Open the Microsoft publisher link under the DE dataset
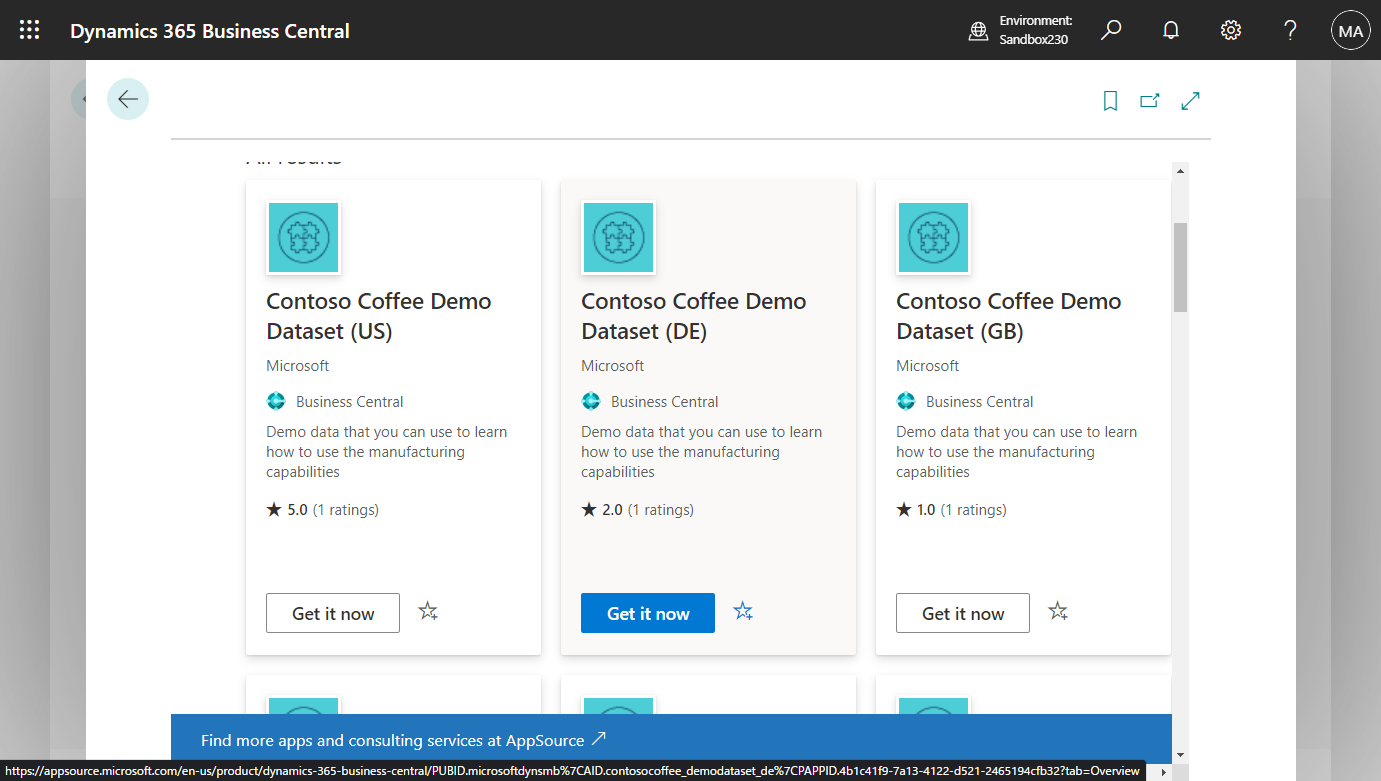The height and width of the screenshot is (781, 1381). tap(612, 365)
